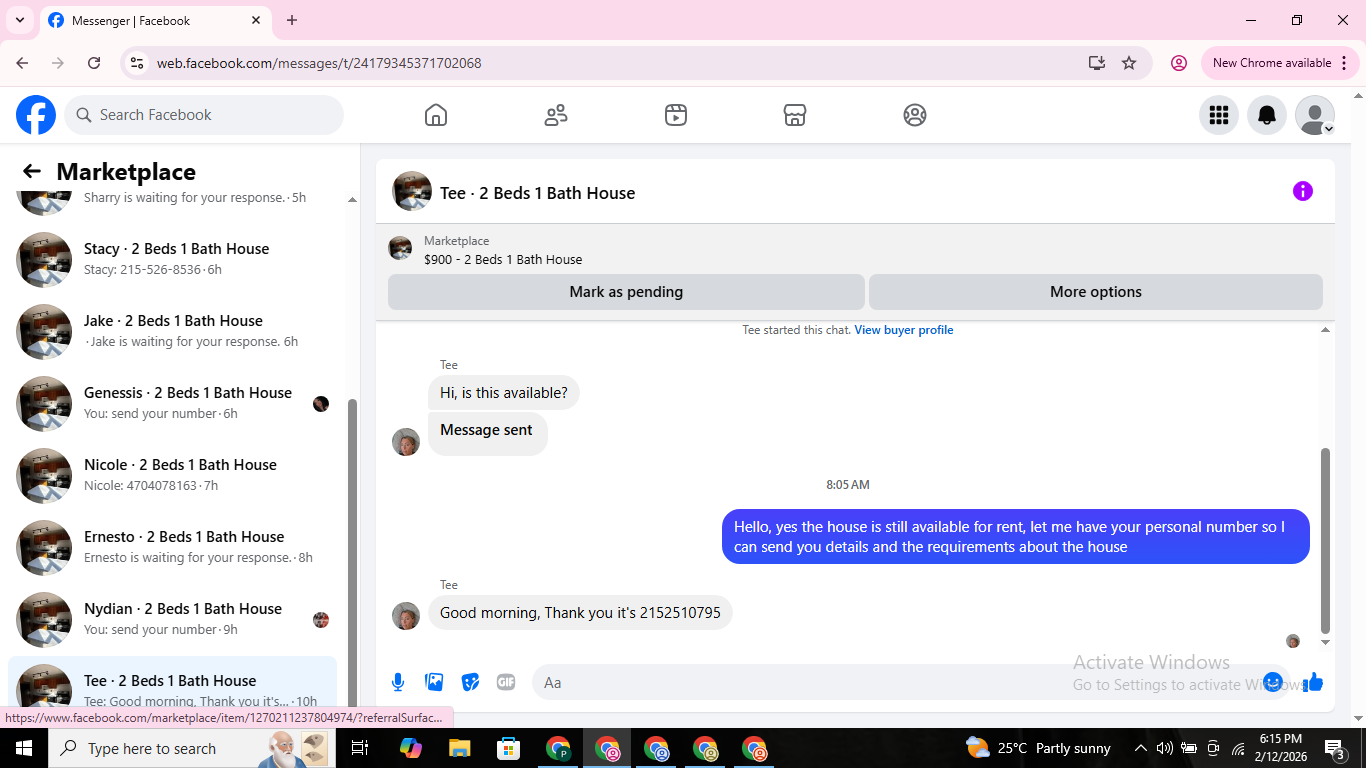Click Mark as pending button

[626, 292]
